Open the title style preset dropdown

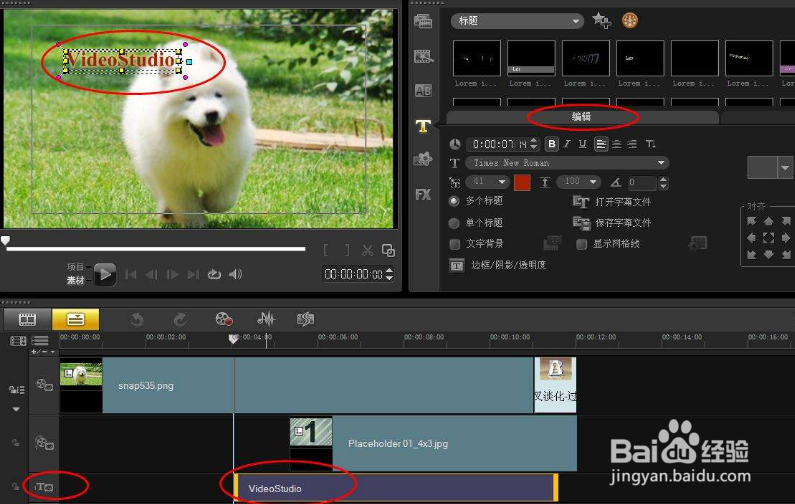click(785, 167)
